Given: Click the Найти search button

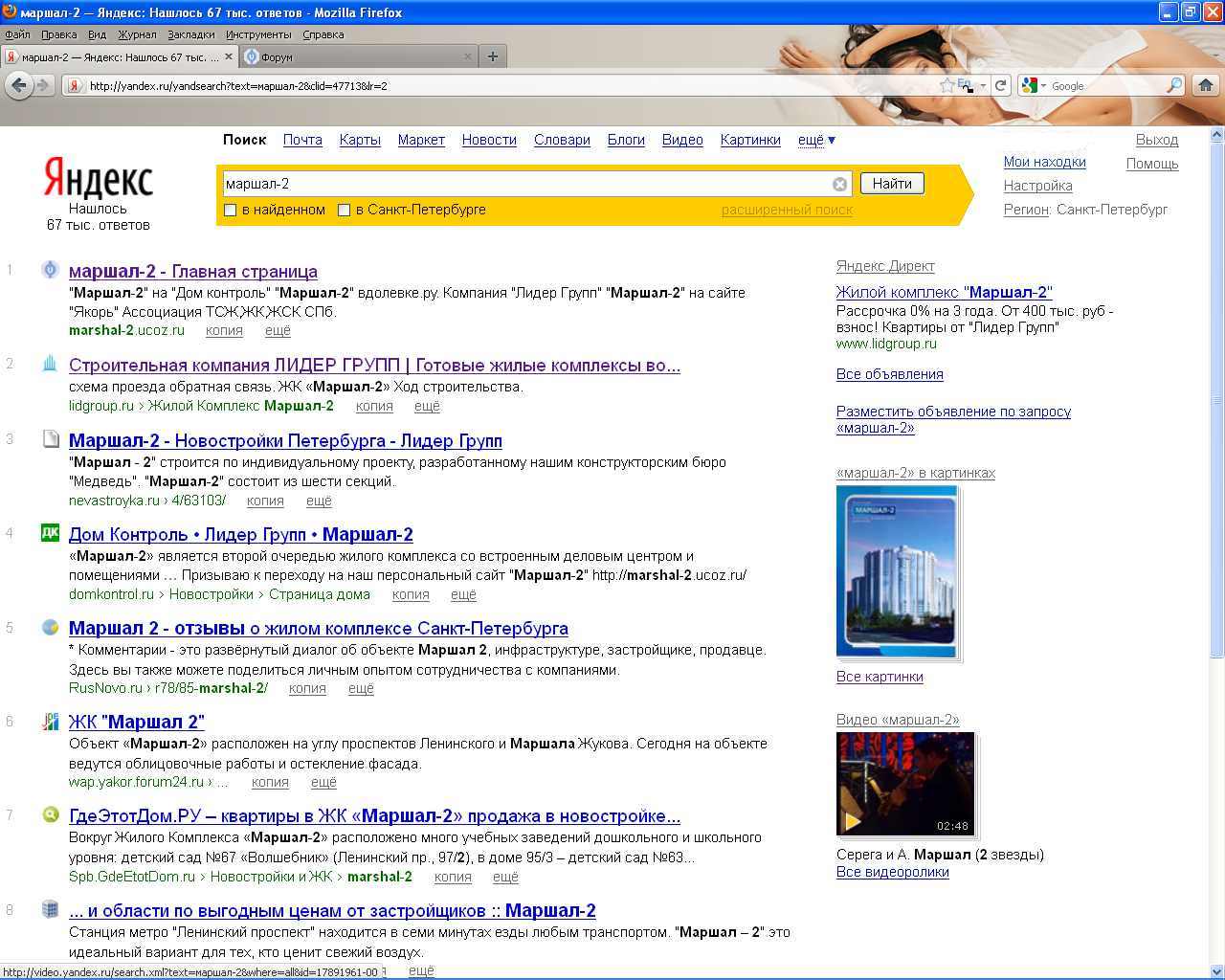Looking at the screenshot, I should coord(892,184).
